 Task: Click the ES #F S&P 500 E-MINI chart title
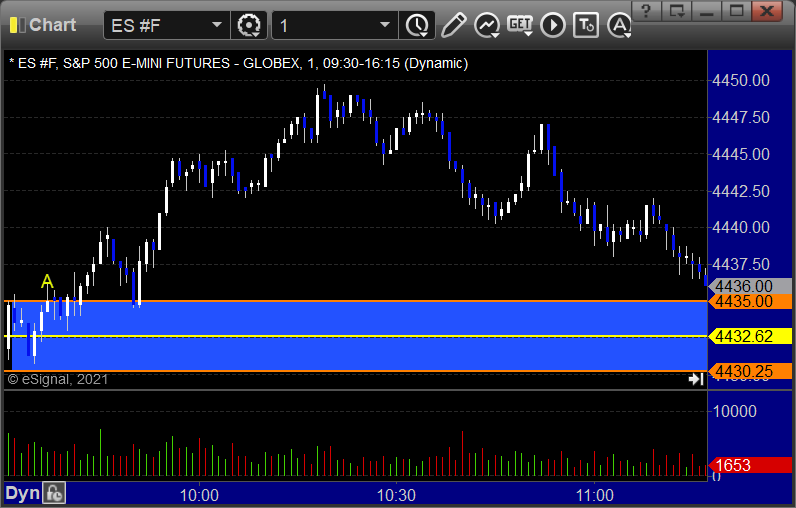[238, 63]
